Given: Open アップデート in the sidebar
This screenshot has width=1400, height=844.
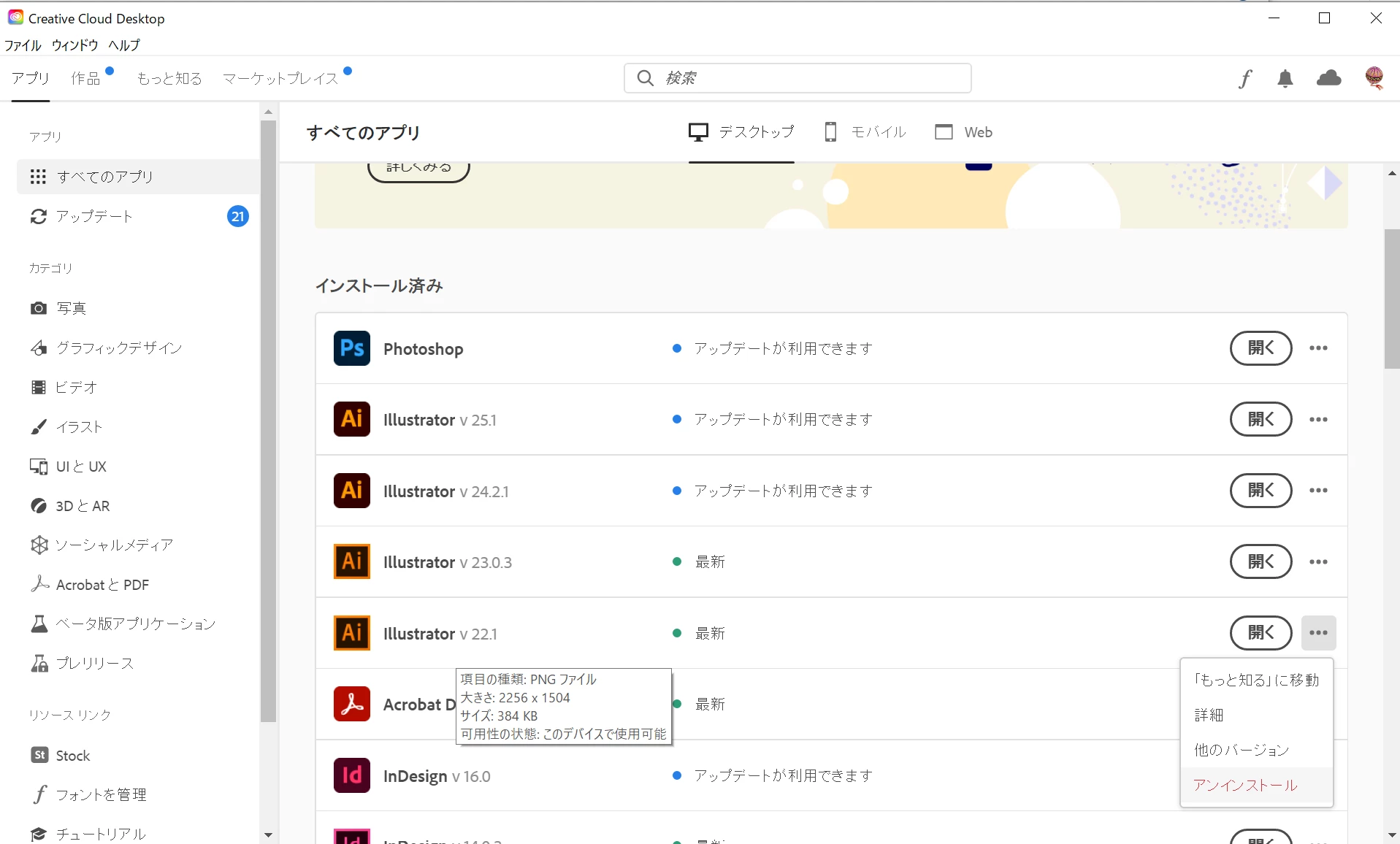Looking at the screenshot, I should (93, 216).
